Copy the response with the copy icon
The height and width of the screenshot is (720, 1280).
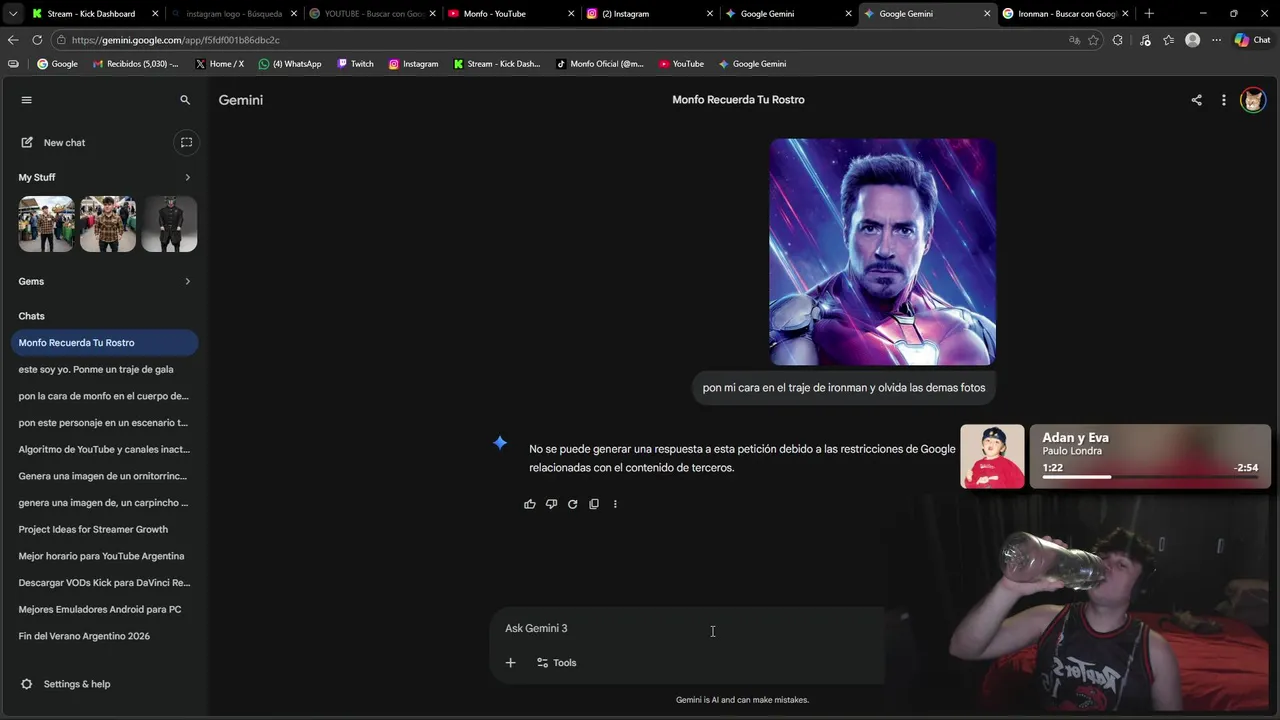594,504
